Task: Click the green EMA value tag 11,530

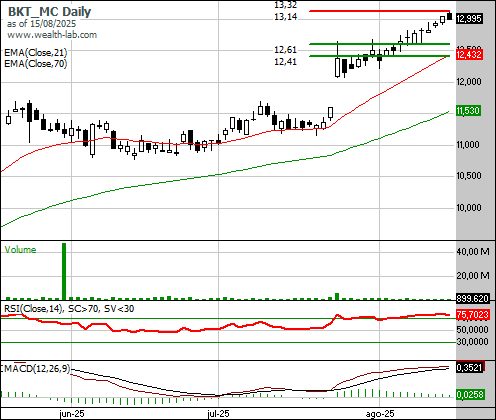Action: [468, 111]
